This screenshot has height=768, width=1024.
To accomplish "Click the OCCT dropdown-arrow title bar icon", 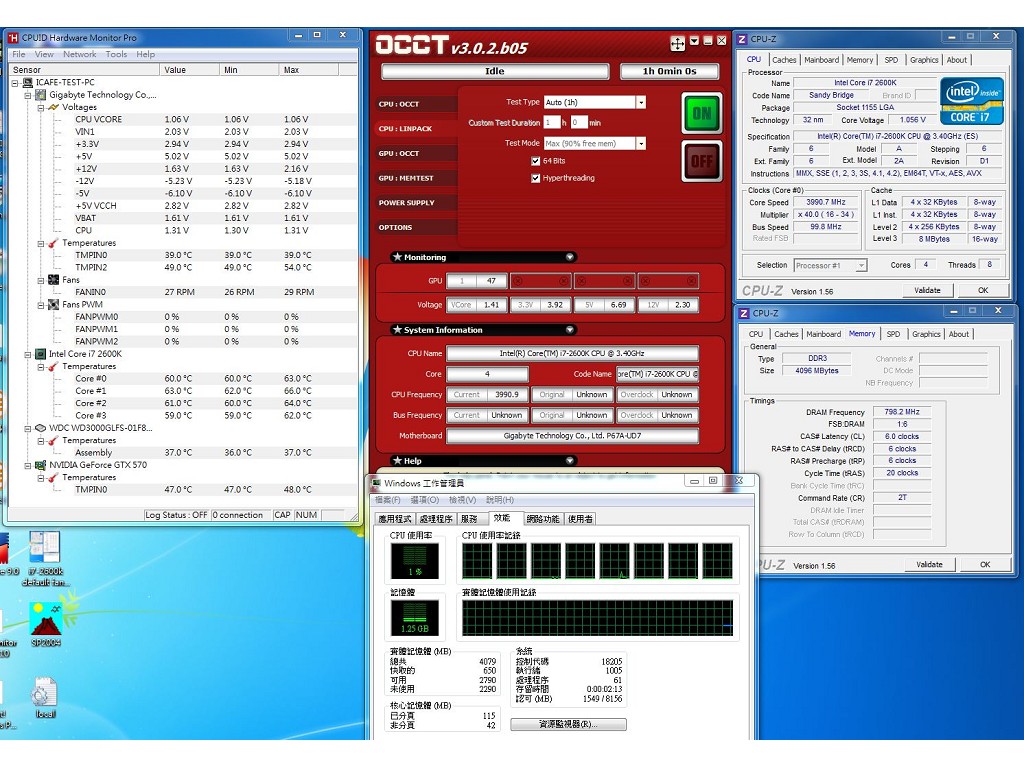I will click(x=694, y=40).
